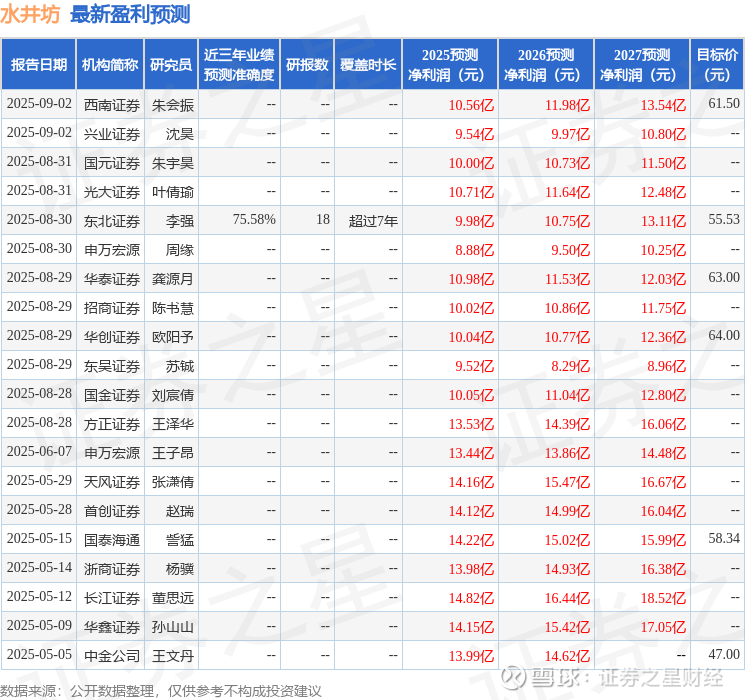The height and width of the screenshot is (700, 745).
Task: Click the 8.29亿 2026 forecast
Action: coord(570,366)
